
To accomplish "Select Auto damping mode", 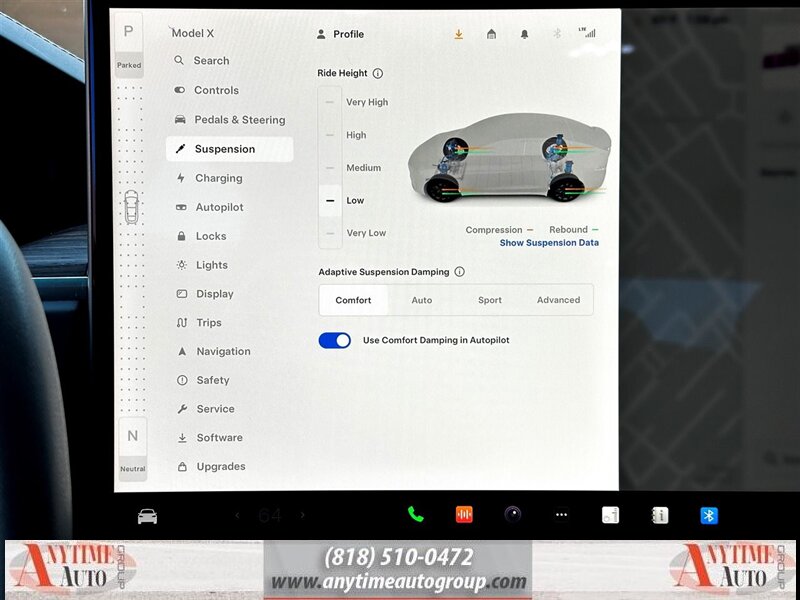I will (x=421, y=300).
